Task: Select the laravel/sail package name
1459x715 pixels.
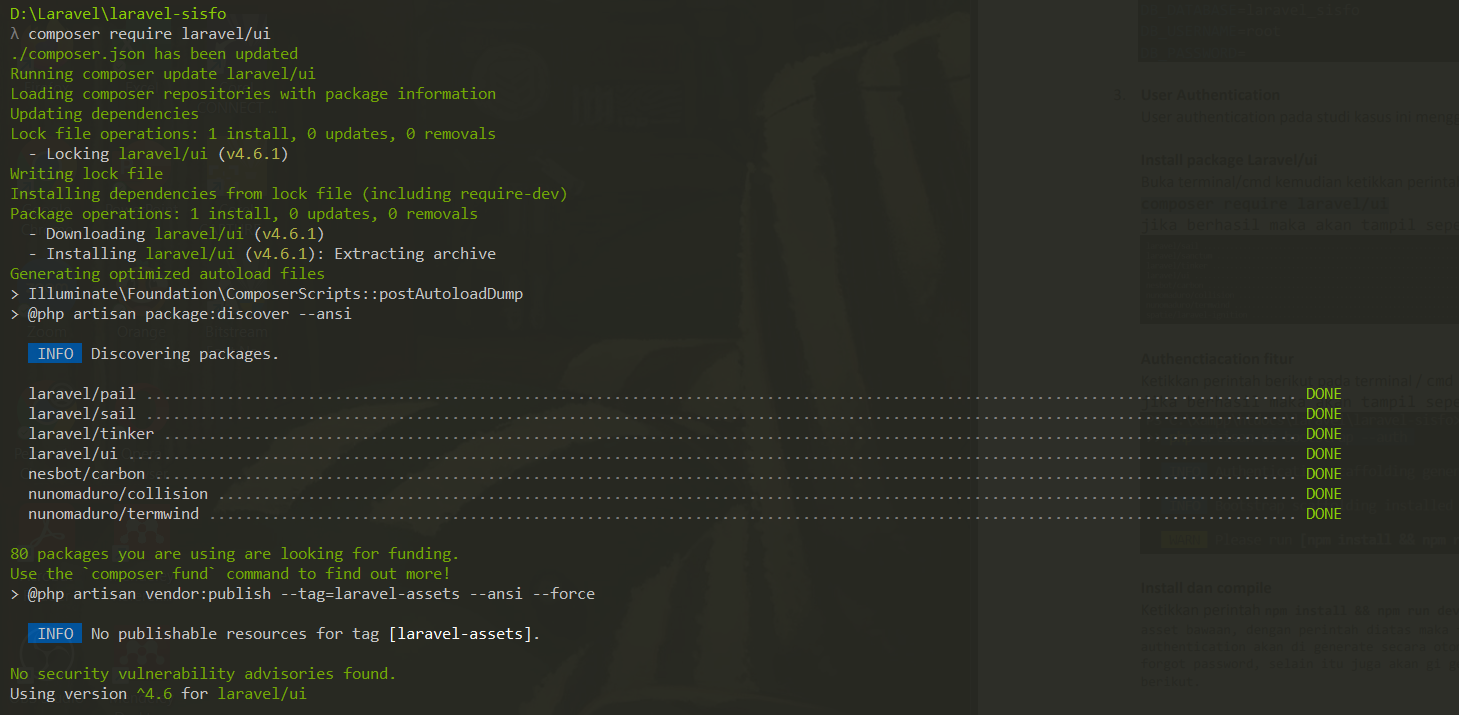Action: (x=82, y=414)
